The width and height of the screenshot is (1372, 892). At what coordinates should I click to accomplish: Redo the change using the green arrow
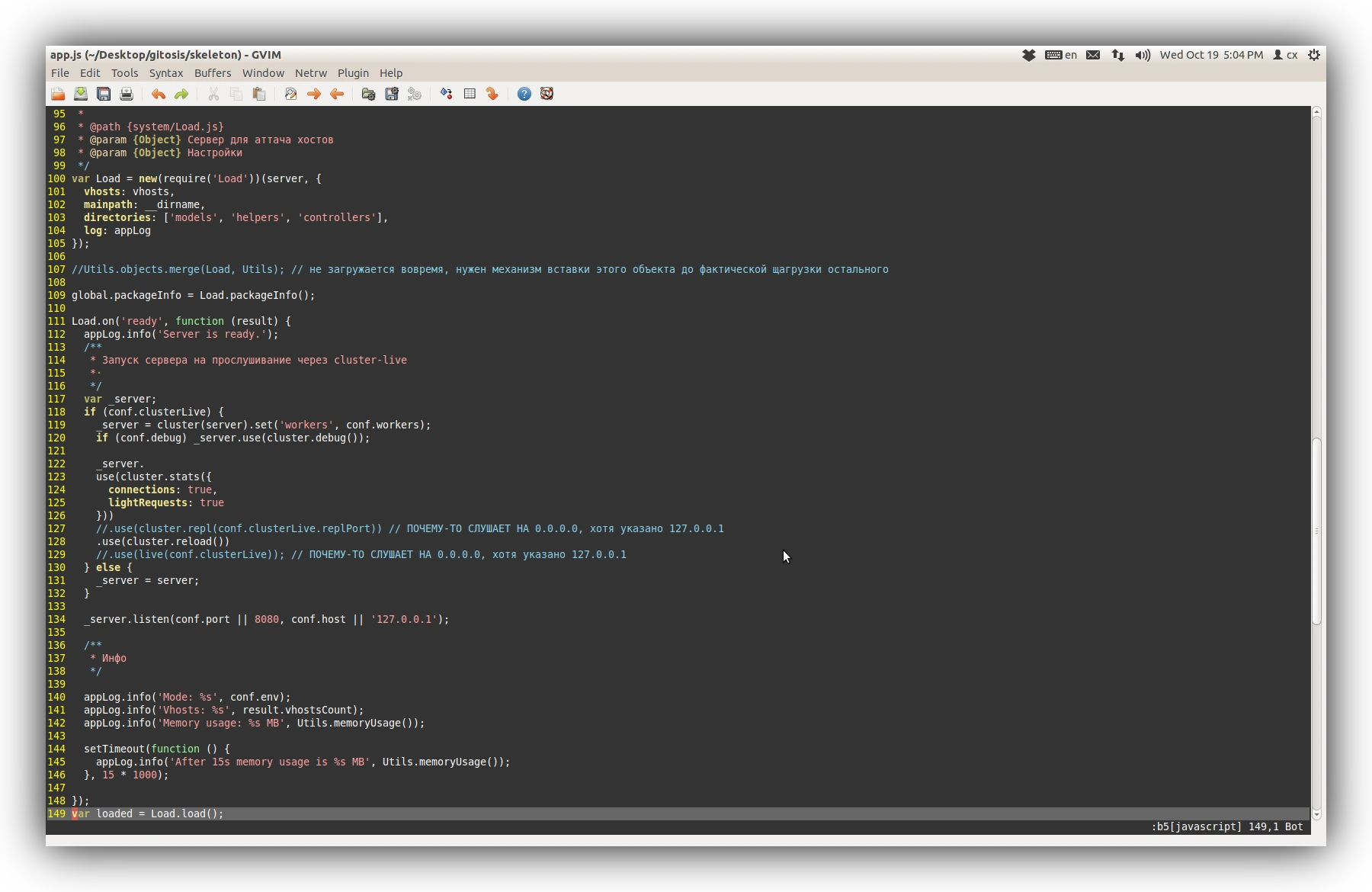pos(181,94)
